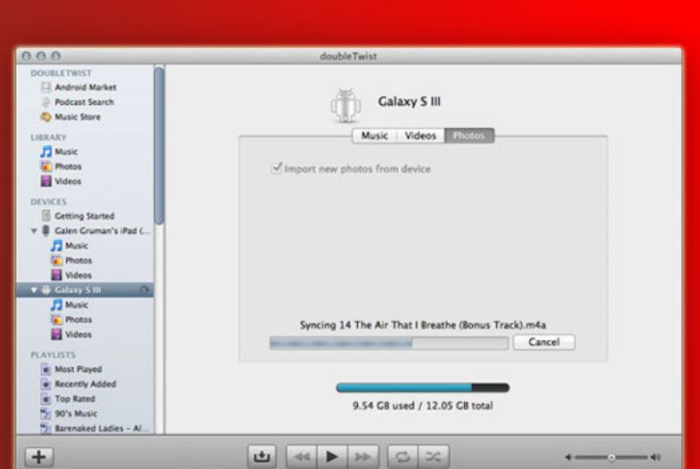Cancel the syncing operation

click(x=544, y=342)
